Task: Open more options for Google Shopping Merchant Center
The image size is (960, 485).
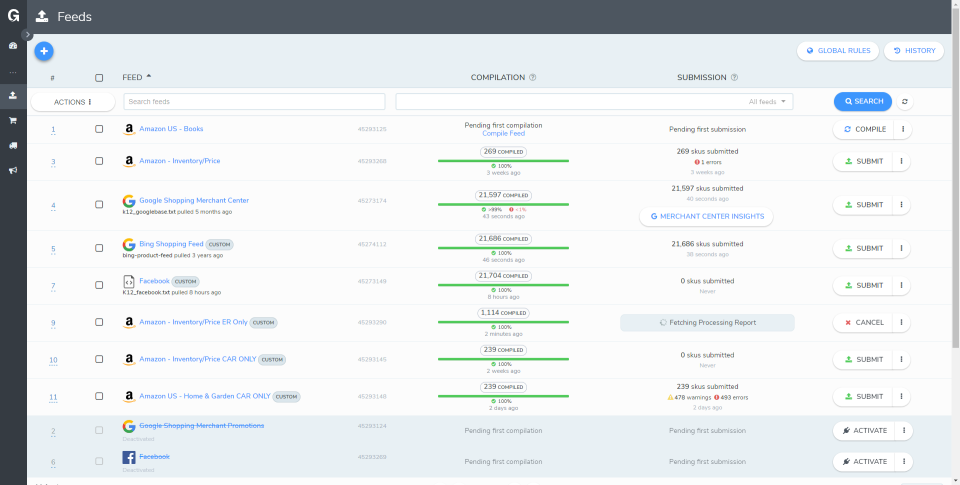Action: point(902,205)
